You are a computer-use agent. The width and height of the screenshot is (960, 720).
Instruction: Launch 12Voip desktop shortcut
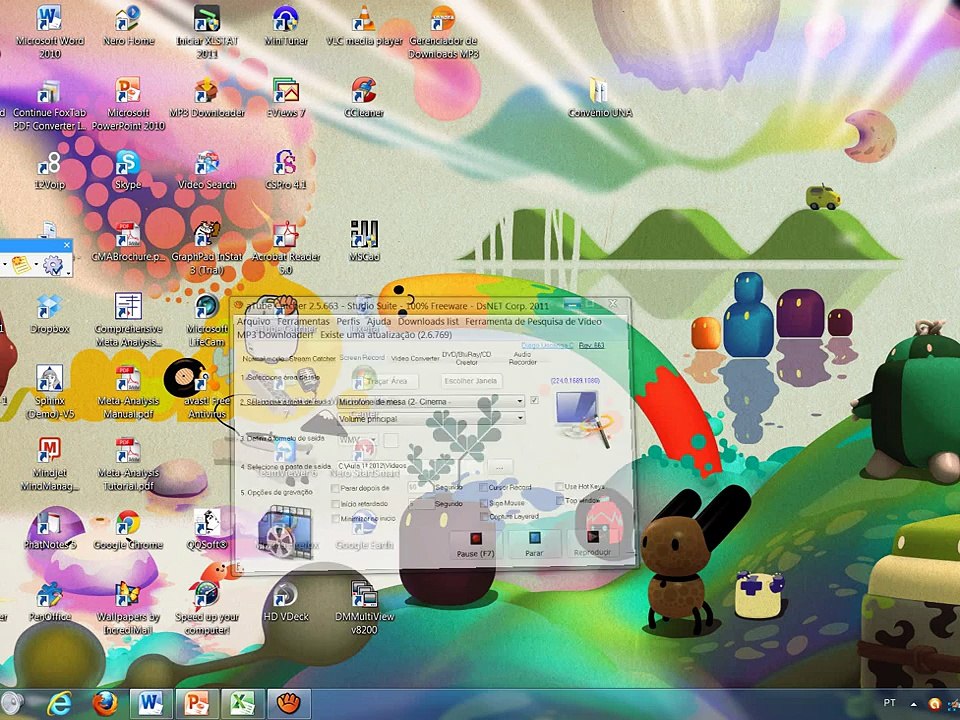point(50,170)
